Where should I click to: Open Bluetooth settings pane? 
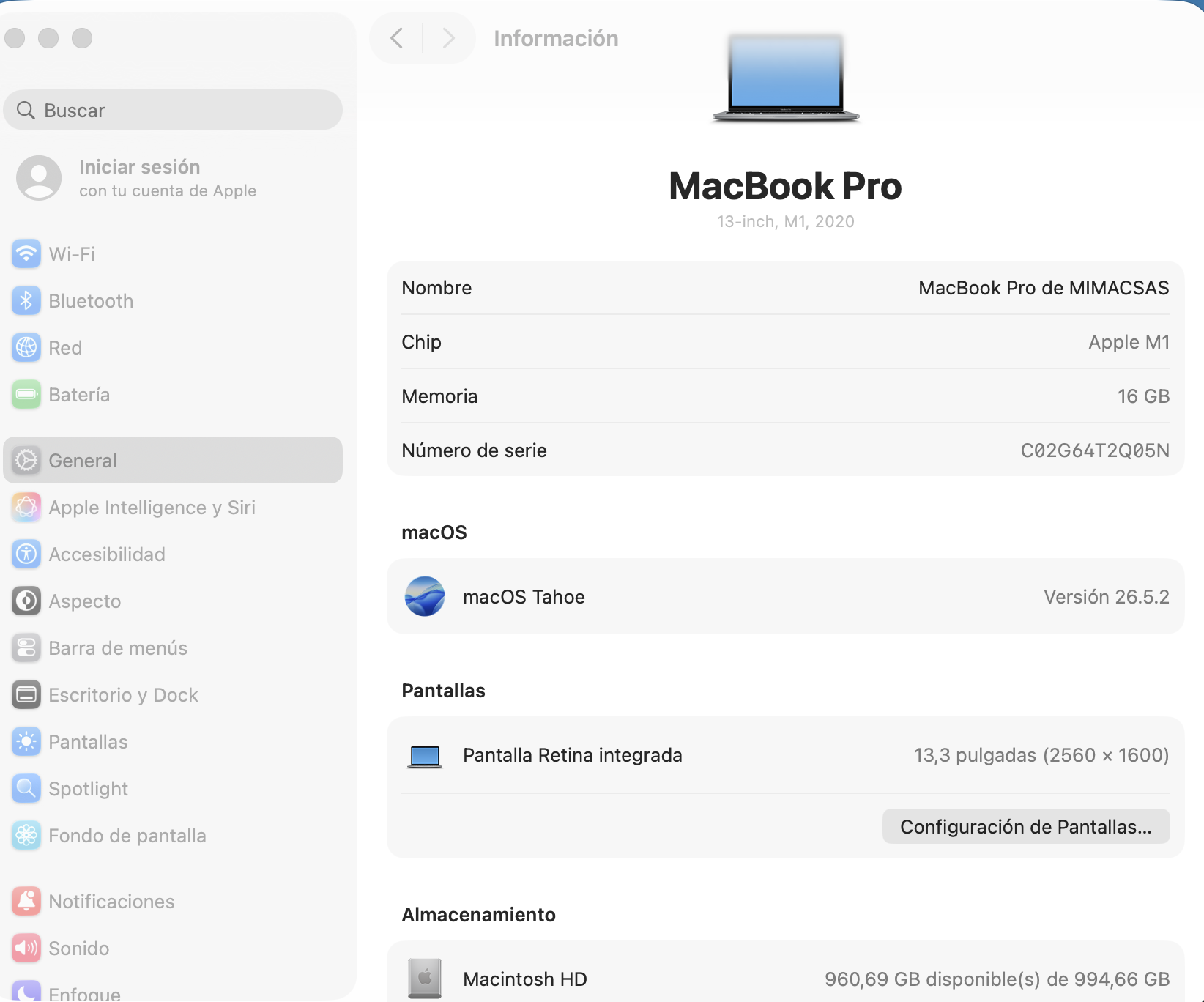[173, 301]
